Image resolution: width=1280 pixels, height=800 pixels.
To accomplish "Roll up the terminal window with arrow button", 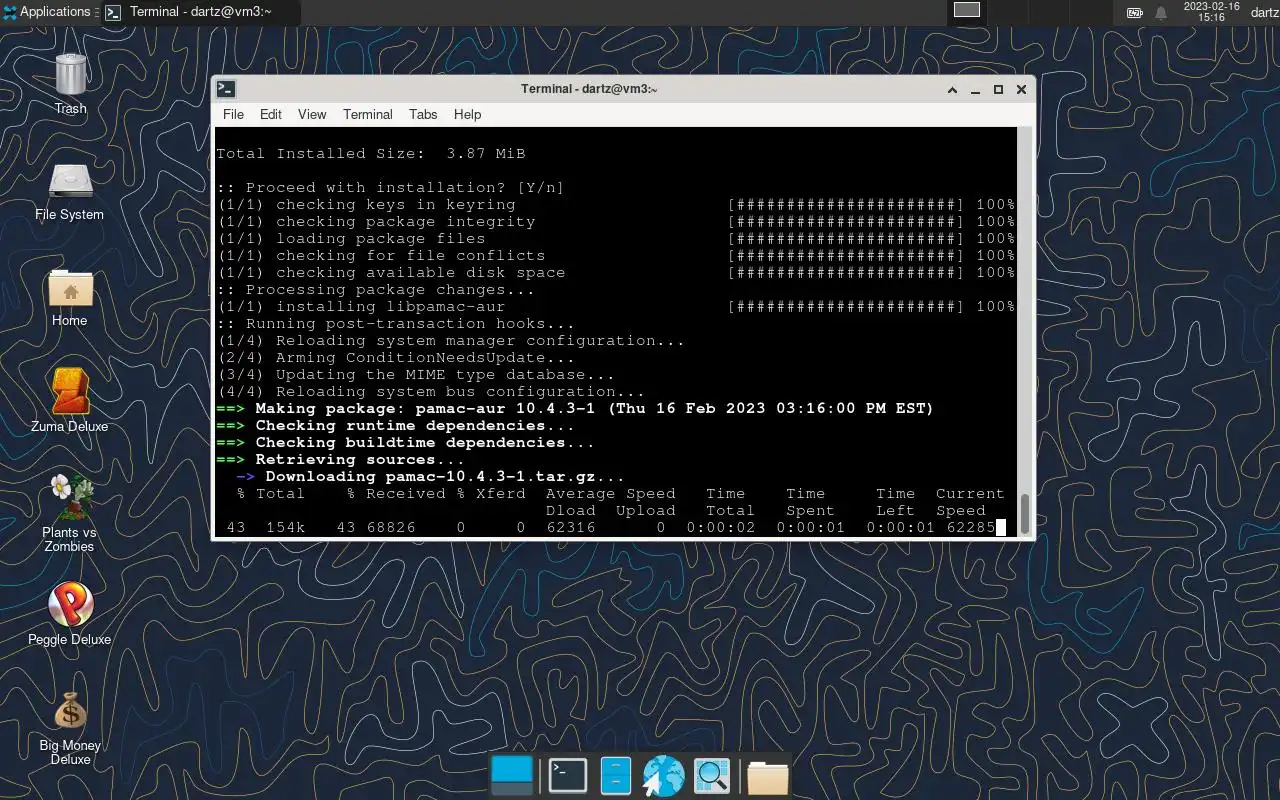I will click(x=953, y=89).
